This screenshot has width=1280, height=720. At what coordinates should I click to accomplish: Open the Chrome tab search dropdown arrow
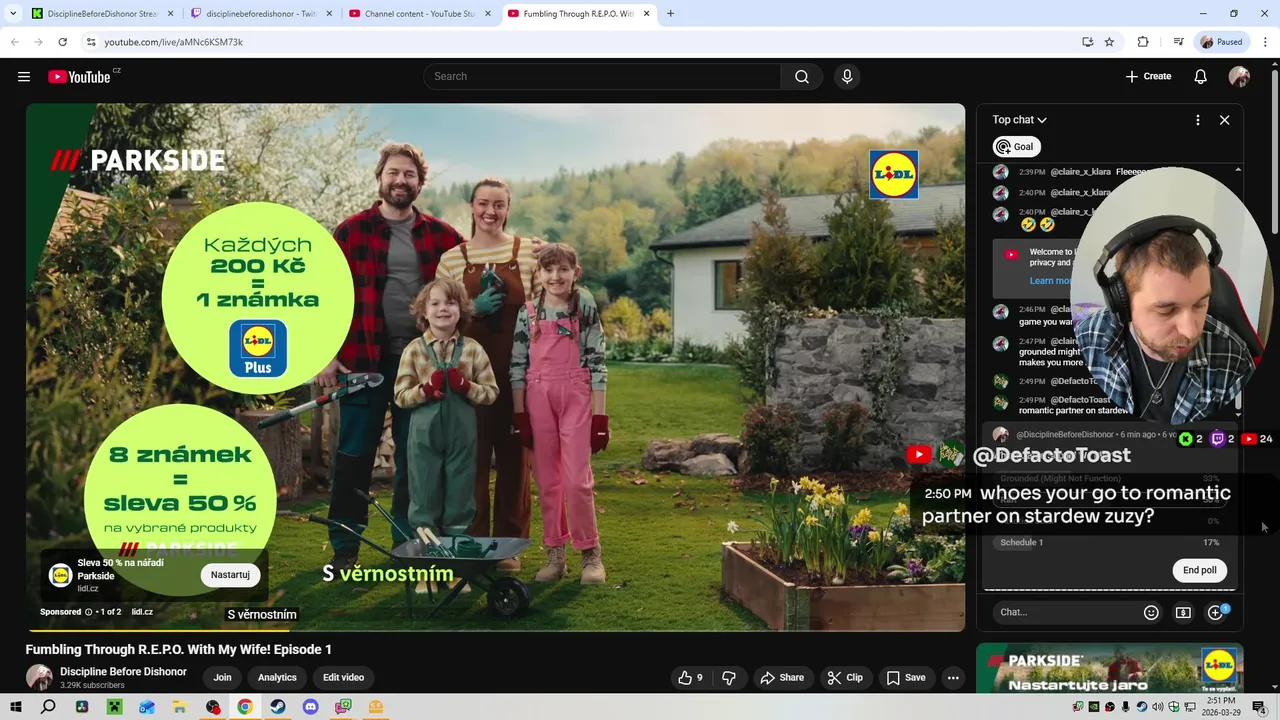click(13, 14)
